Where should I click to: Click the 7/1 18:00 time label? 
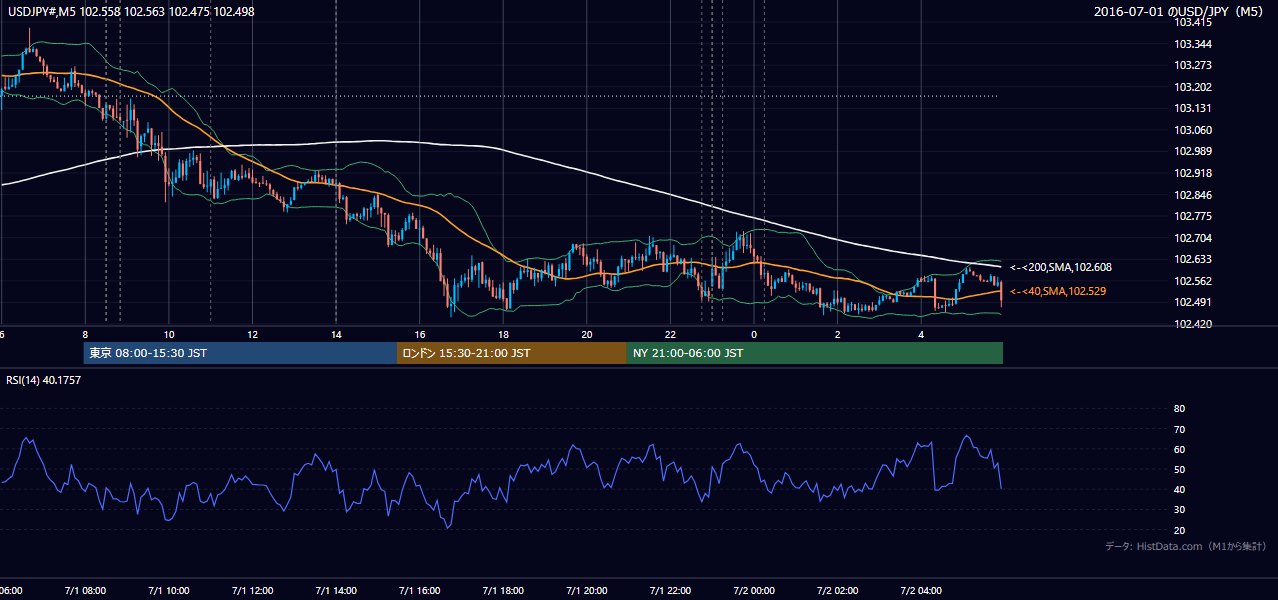503,591
